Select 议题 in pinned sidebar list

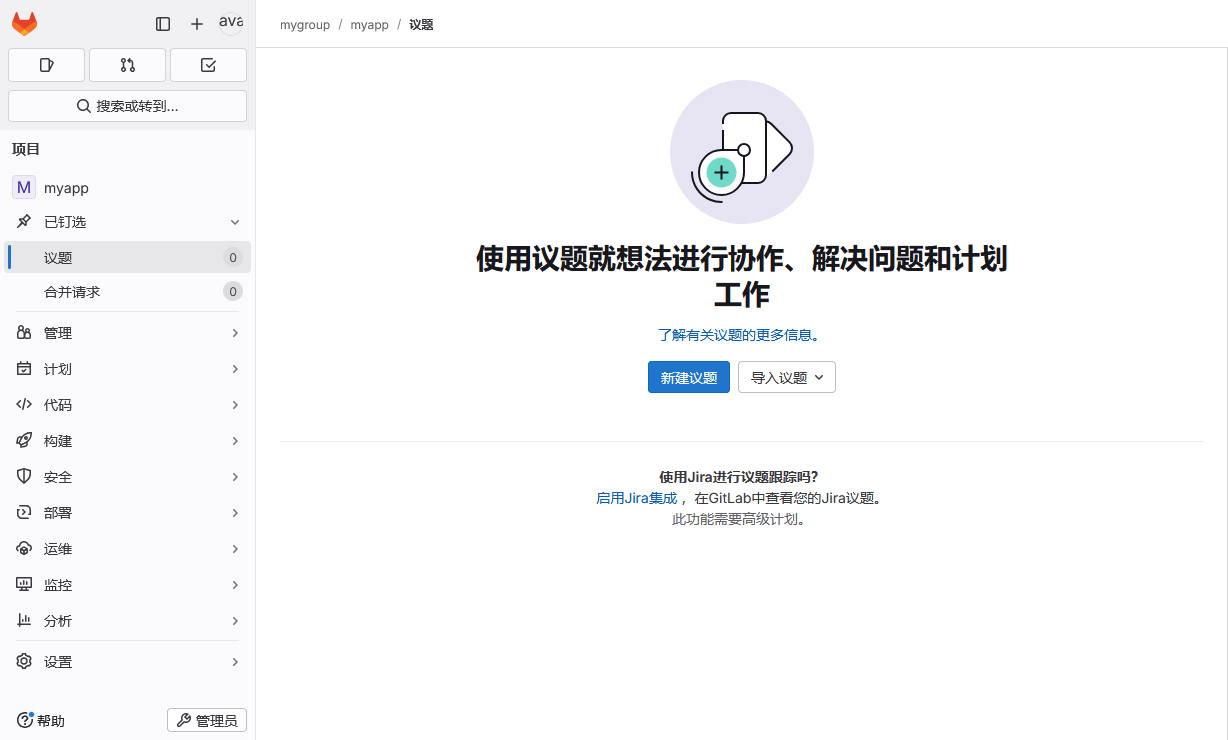[x=58, y=257]
